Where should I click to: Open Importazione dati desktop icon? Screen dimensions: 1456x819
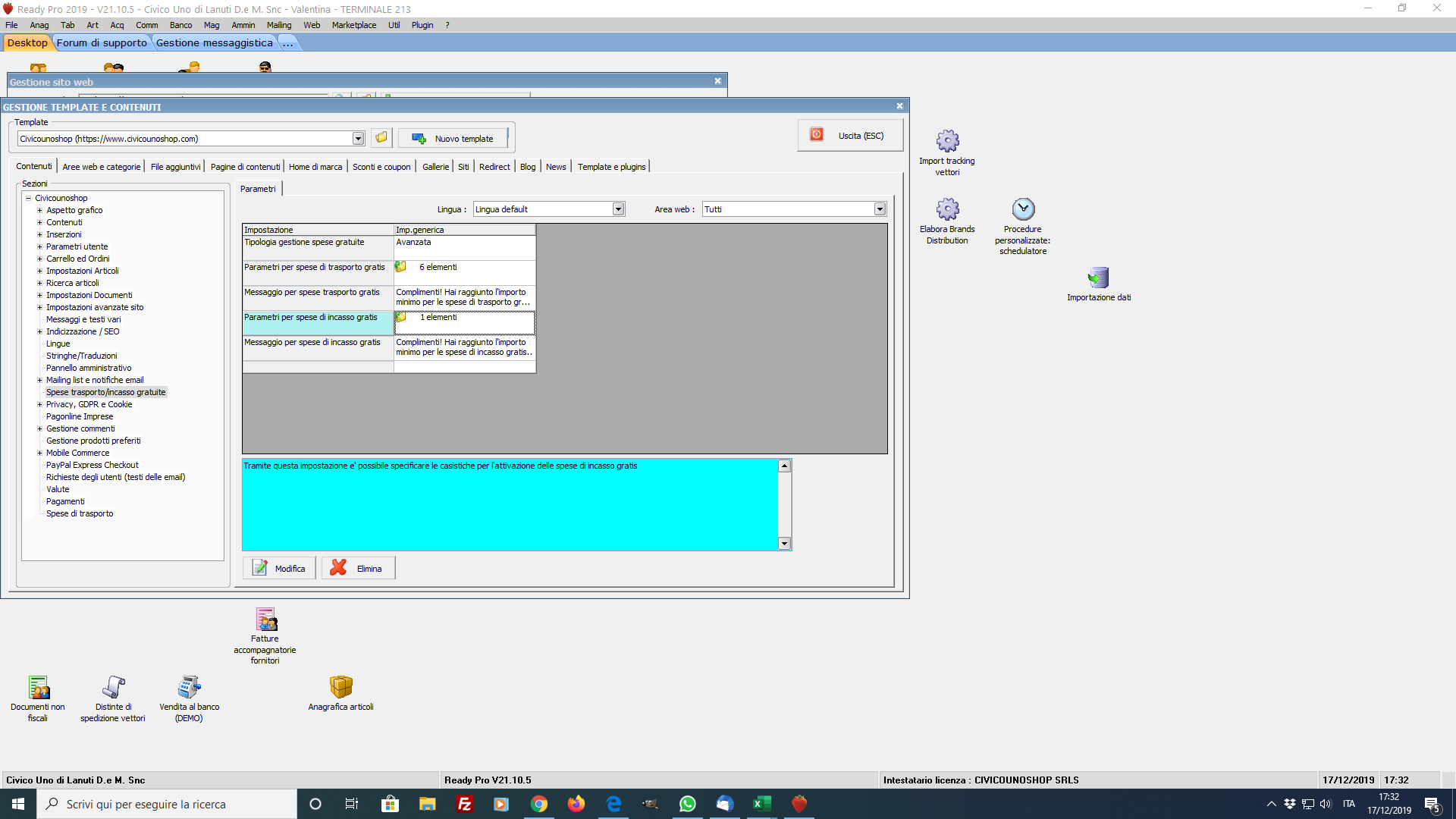click(1099, 284)
